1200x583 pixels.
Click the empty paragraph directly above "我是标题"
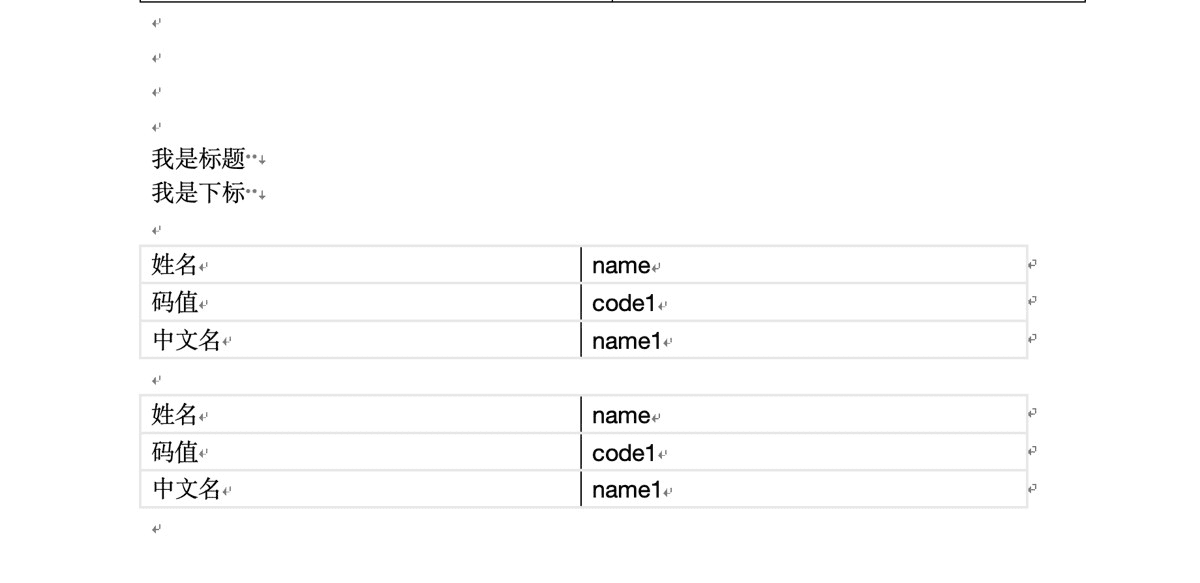pyautogui.click(x=157, y=126)
